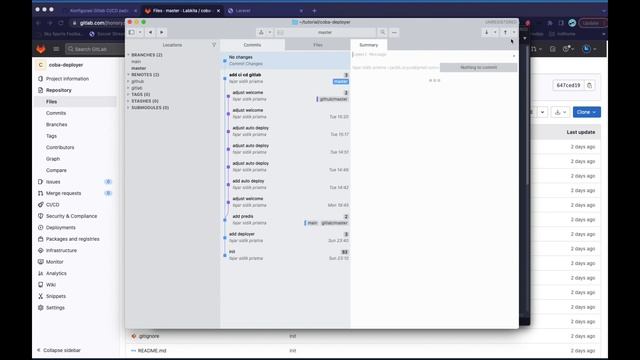640x360 pixels.
Task: Expand the SUBMODULES (0) section
Action: [x=129, y=107]
